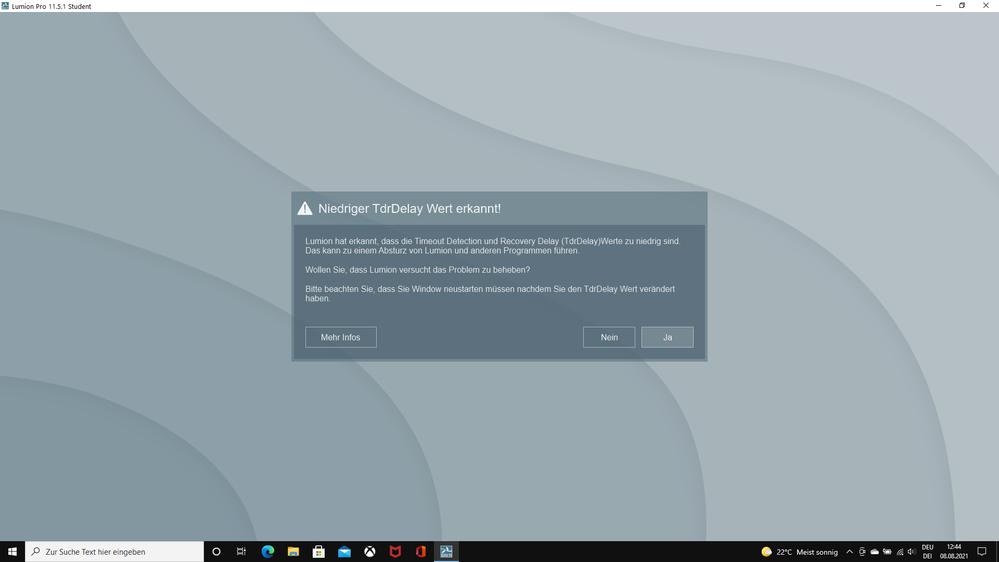Open Microsoft Store from taskbar
This screenshot has width=999, height=562.
click(x=319, y=552)
